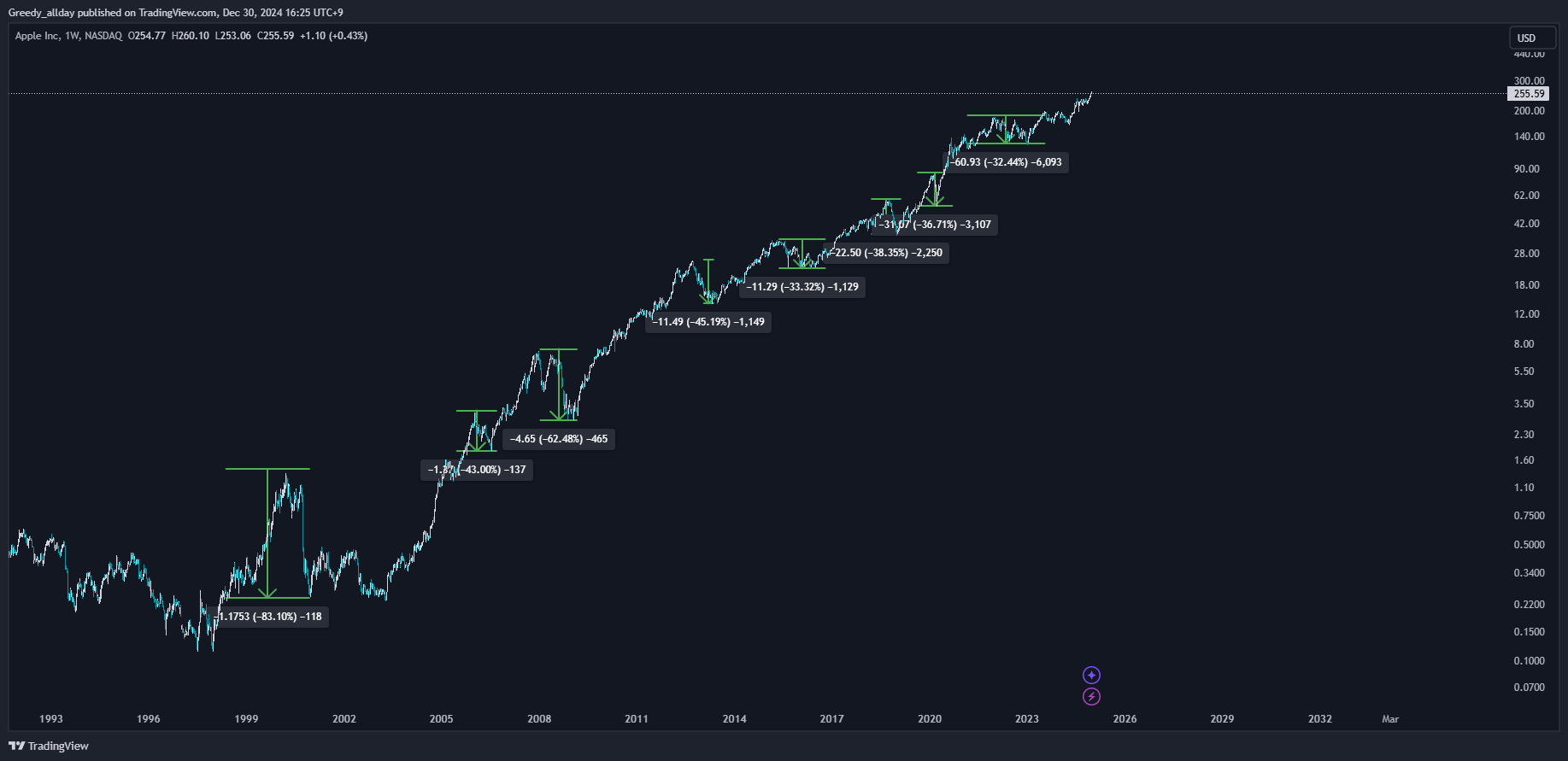The height and width of the screenshot is (761, 1568).
Task: Click the 0.2200 price axis label
Action: pos(1529,605)
